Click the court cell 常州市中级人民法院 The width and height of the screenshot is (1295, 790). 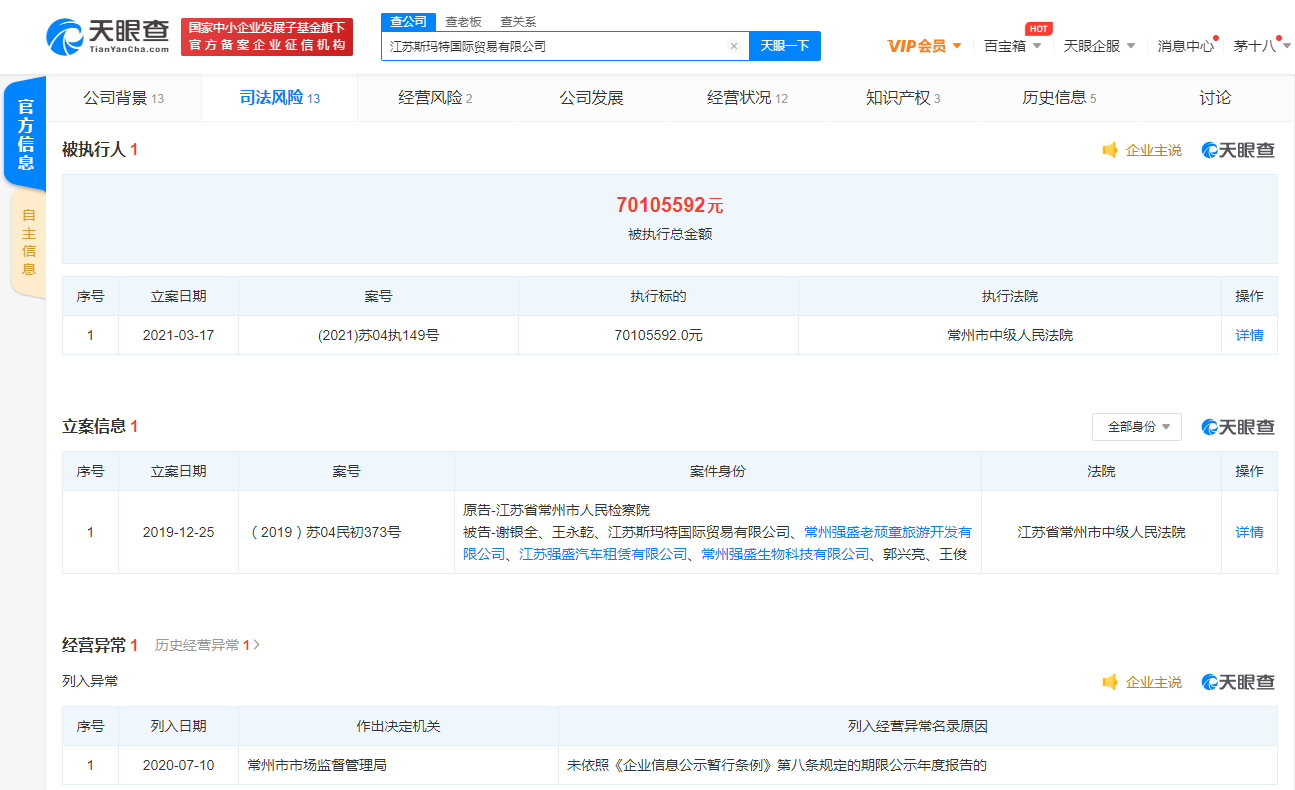(1010, 336)
